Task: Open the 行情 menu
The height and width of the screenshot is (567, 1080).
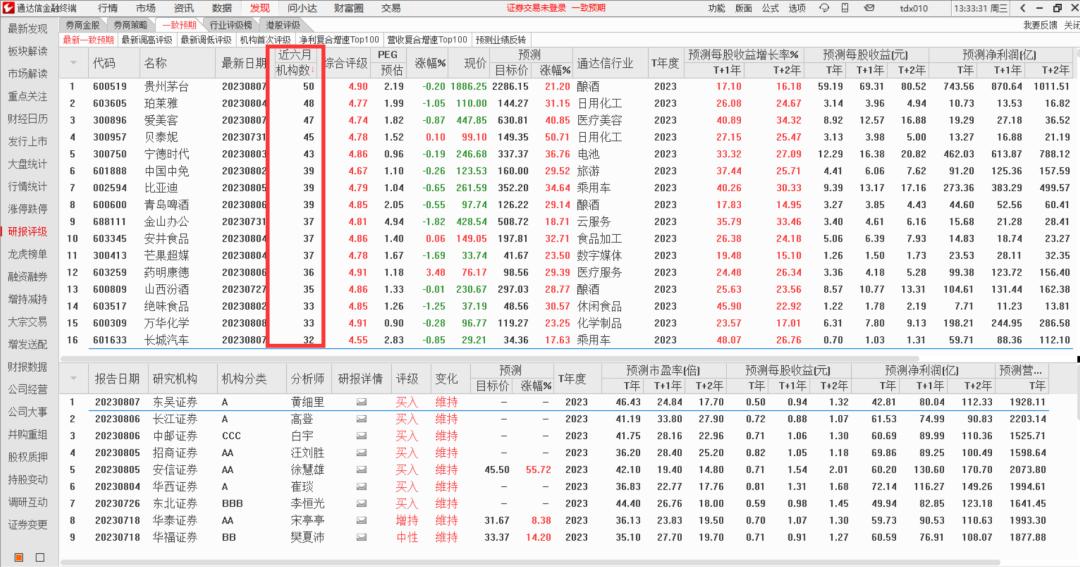Action: (x=107, y=8)
